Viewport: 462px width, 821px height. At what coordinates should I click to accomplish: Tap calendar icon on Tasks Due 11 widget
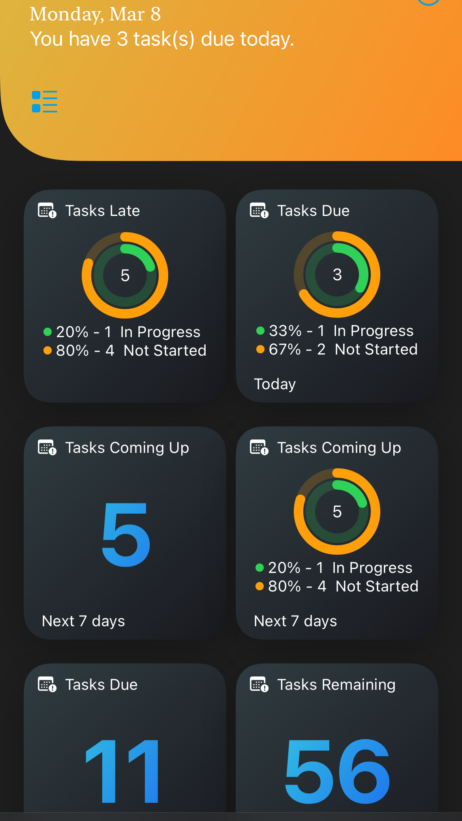[x=47, y=684]
